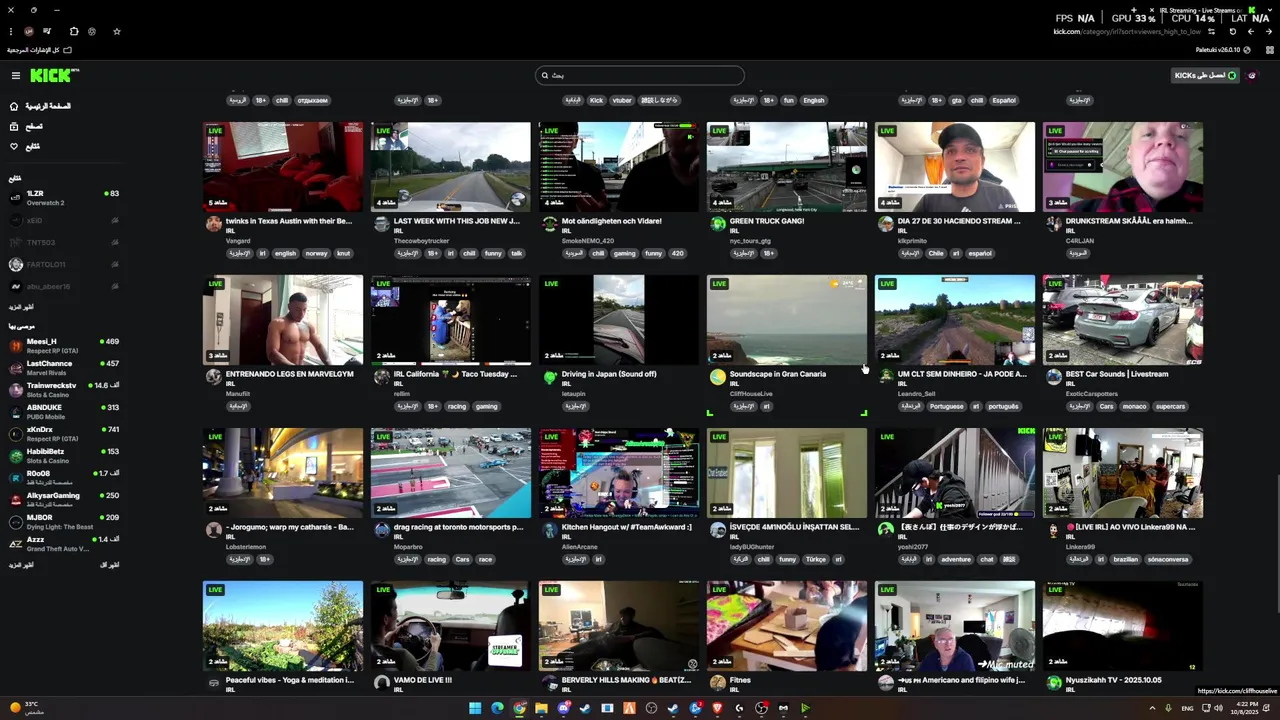Screen dimensions: 1280x720
Task: Select the 420 tag under SmokeNEMO_420
Action: pos(677,253)
